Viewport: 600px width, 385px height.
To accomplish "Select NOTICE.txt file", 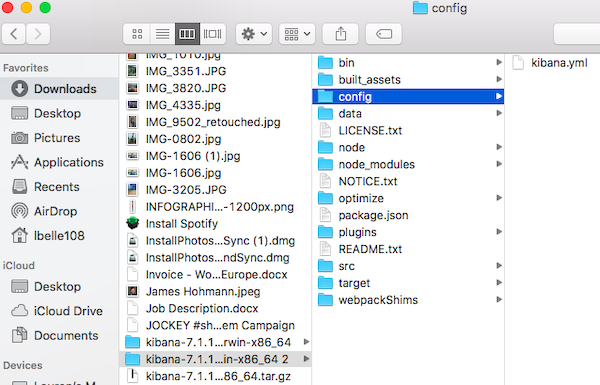I will (408, 181).
